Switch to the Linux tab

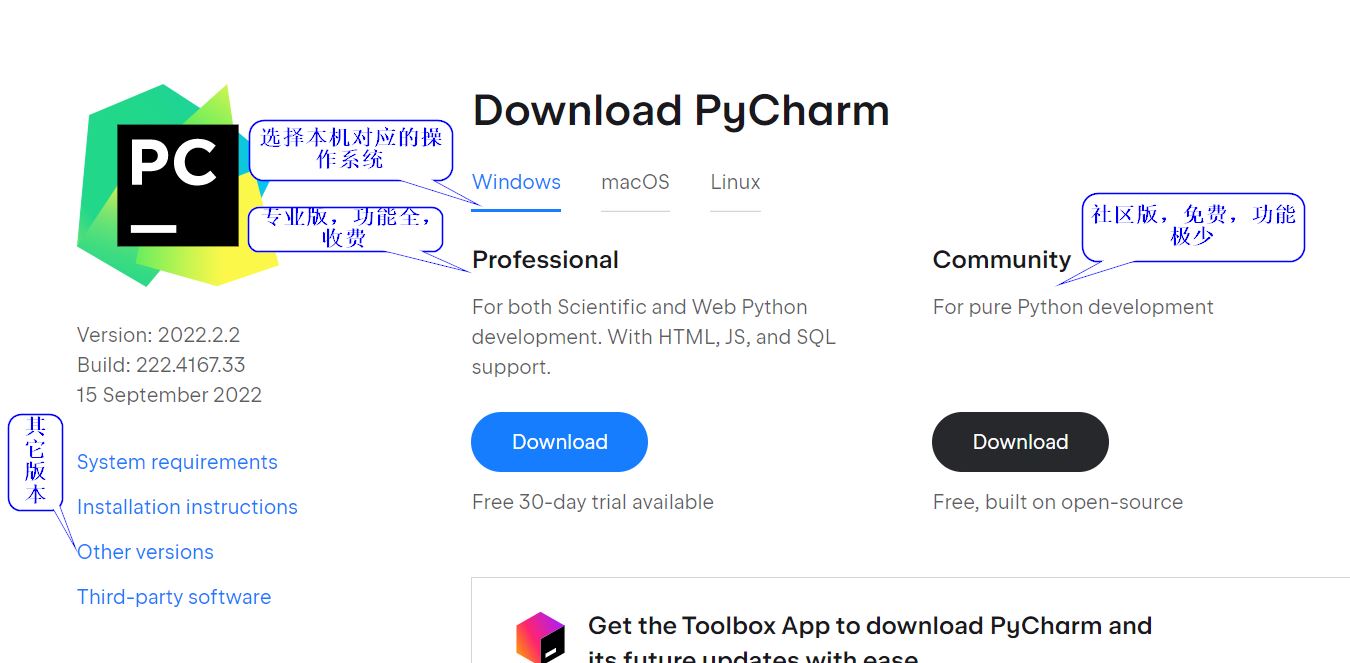[735, 182]
